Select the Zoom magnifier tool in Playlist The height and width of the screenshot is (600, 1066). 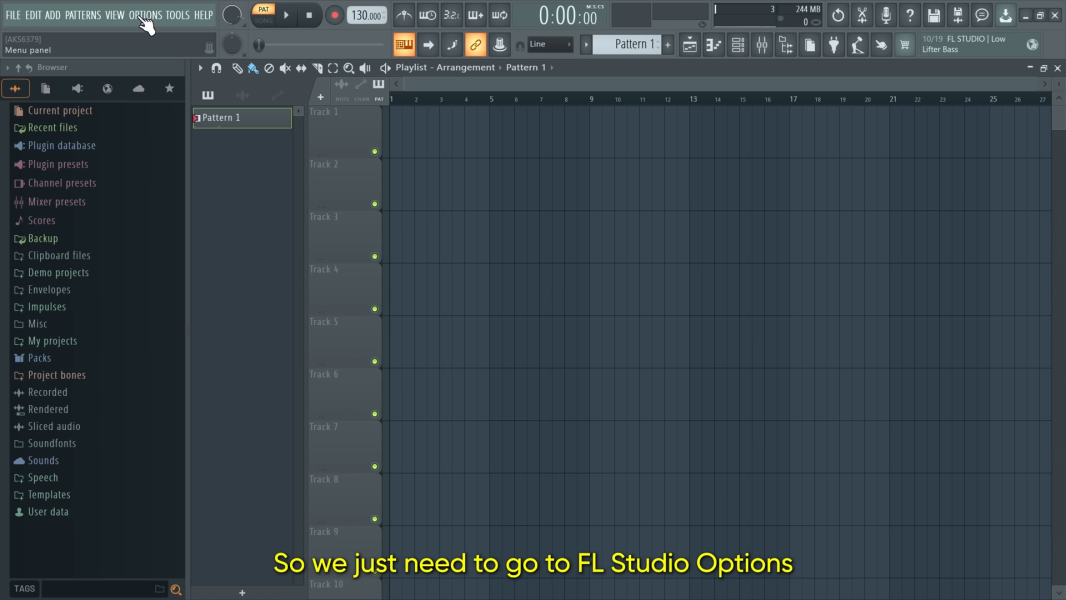click(x=349, y=68)
